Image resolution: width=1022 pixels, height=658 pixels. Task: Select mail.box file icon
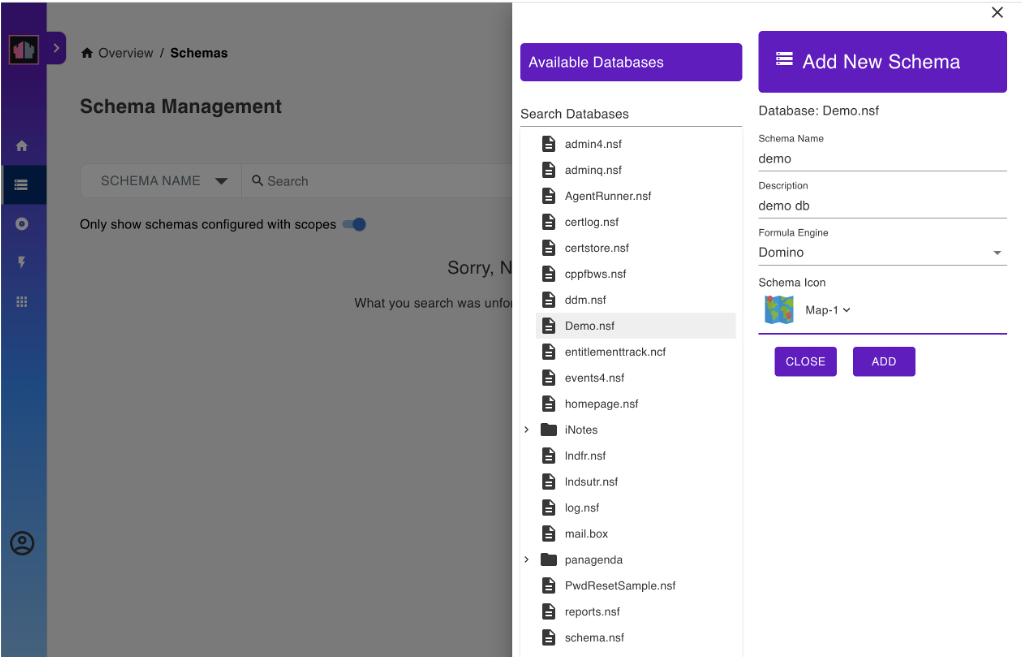[549, 534]
